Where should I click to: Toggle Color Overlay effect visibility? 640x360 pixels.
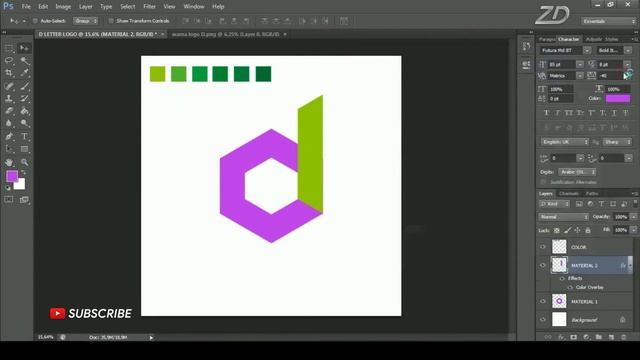click(x=570, y=287)
